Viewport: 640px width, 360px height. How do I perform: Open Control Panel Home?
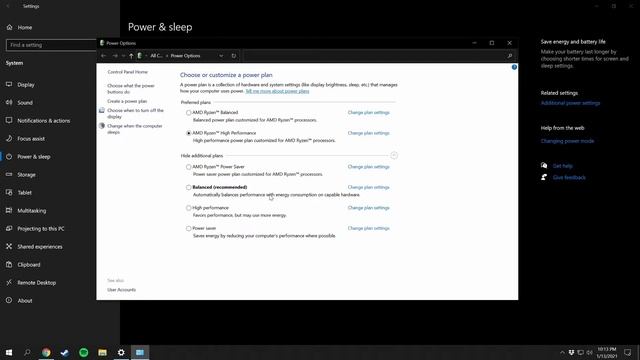(x=127, y=72)
